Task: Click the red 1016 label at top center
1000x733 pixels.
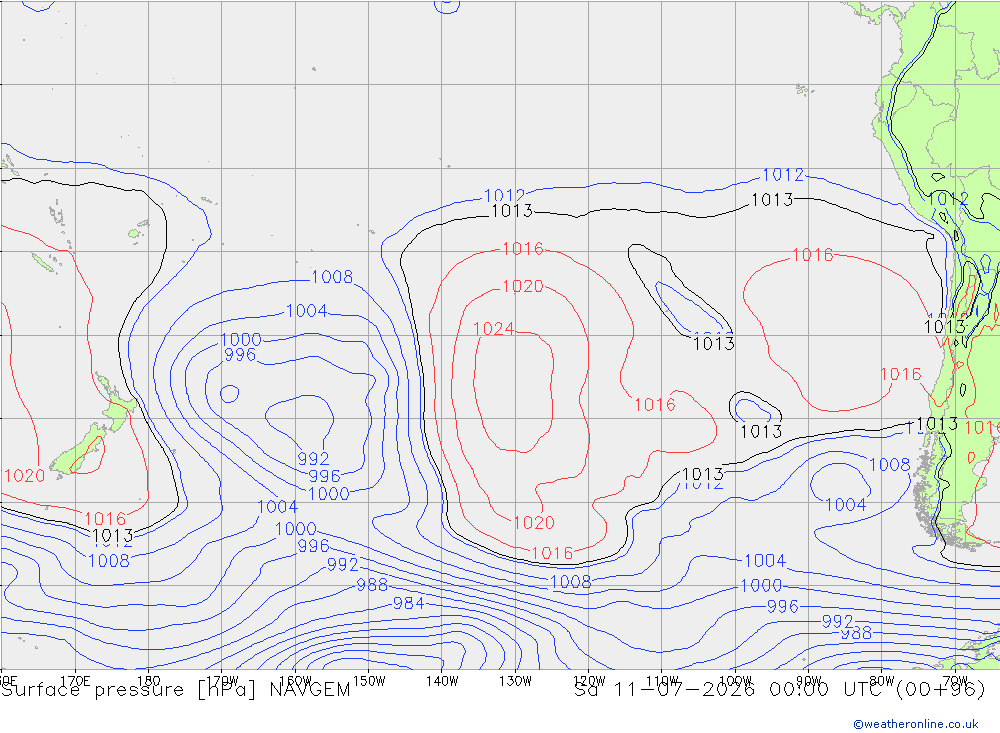Action: click(523, 249)
